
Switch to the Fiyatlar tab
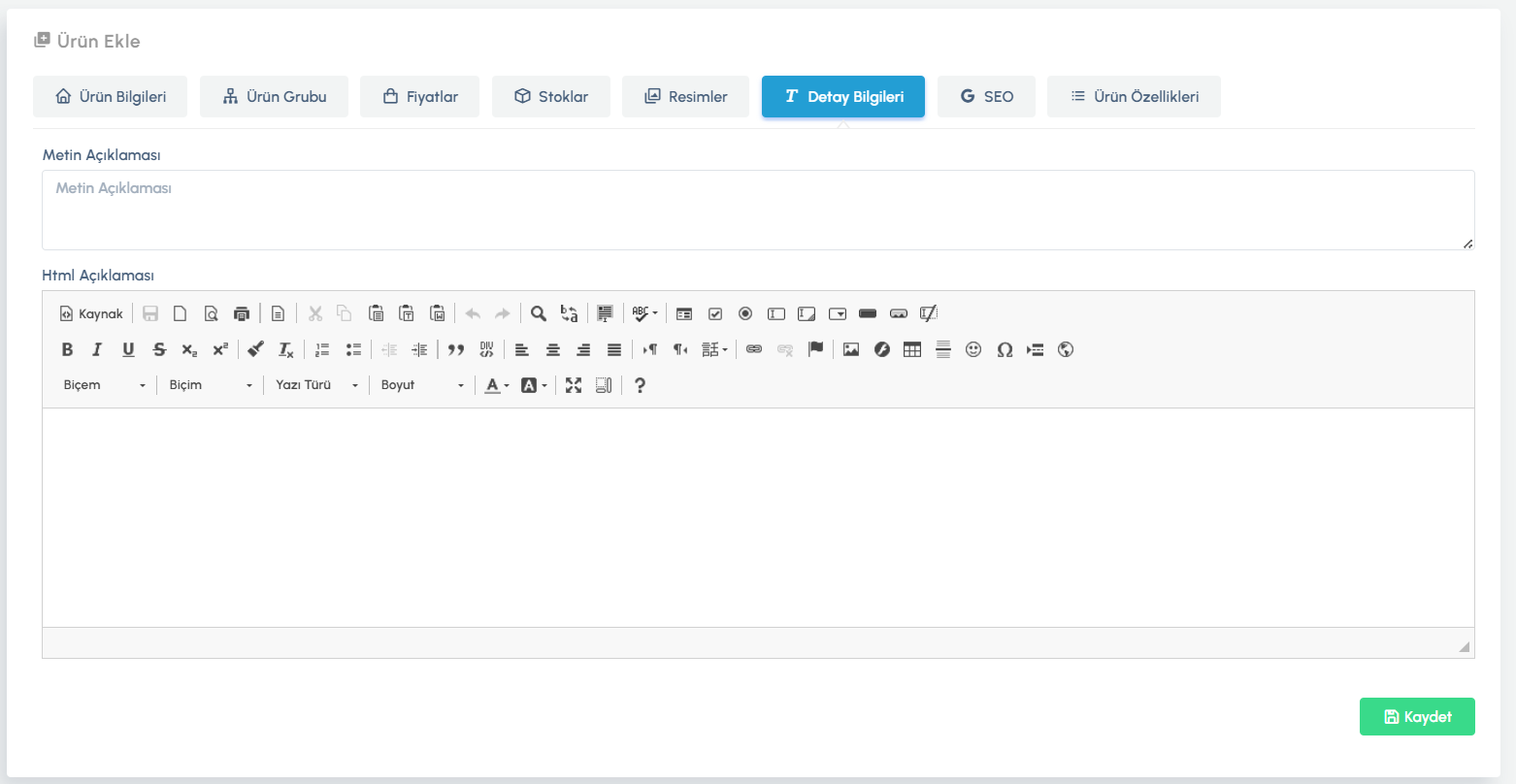(419, 97)
